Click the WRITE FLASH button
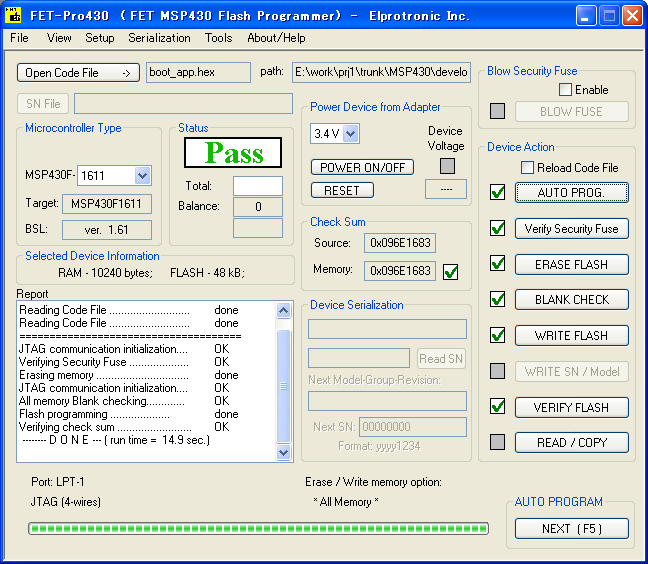This screenshot has height=564, width=648. (x=572, y=336)
